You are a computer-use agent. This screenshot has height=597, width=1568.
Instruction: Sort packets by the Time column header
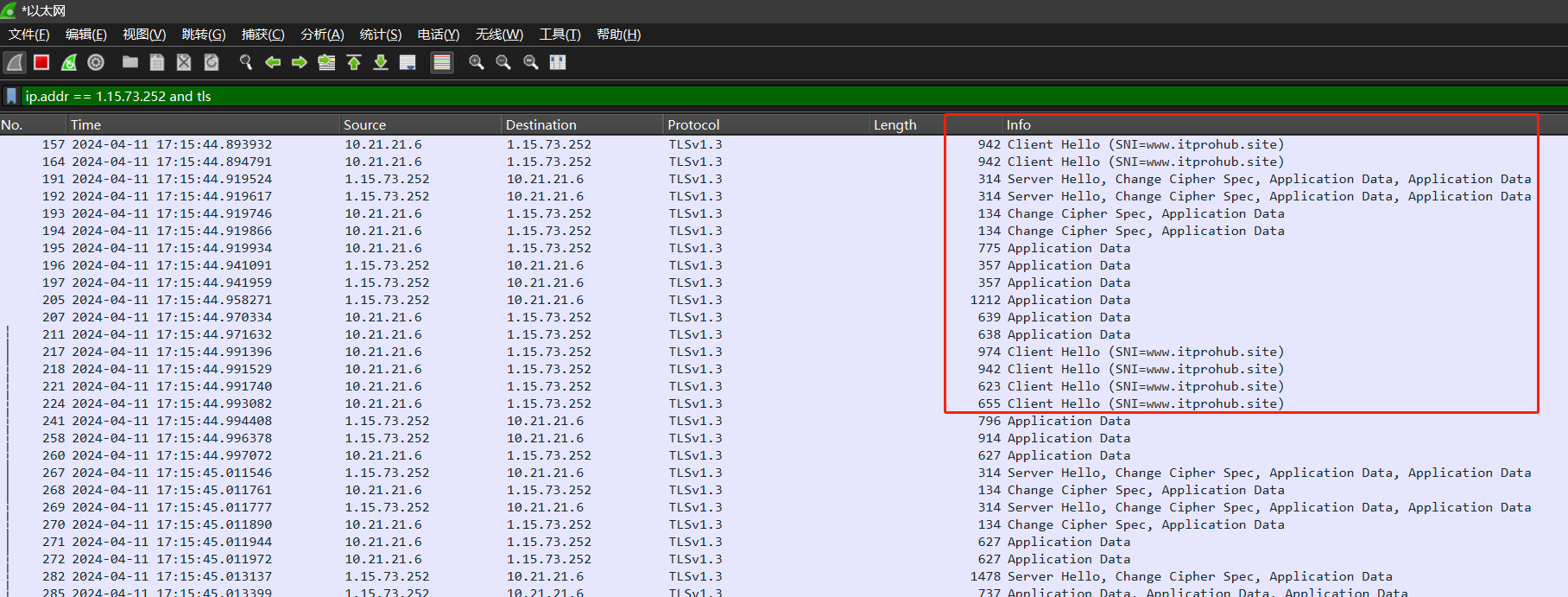[x=85, y=125]
